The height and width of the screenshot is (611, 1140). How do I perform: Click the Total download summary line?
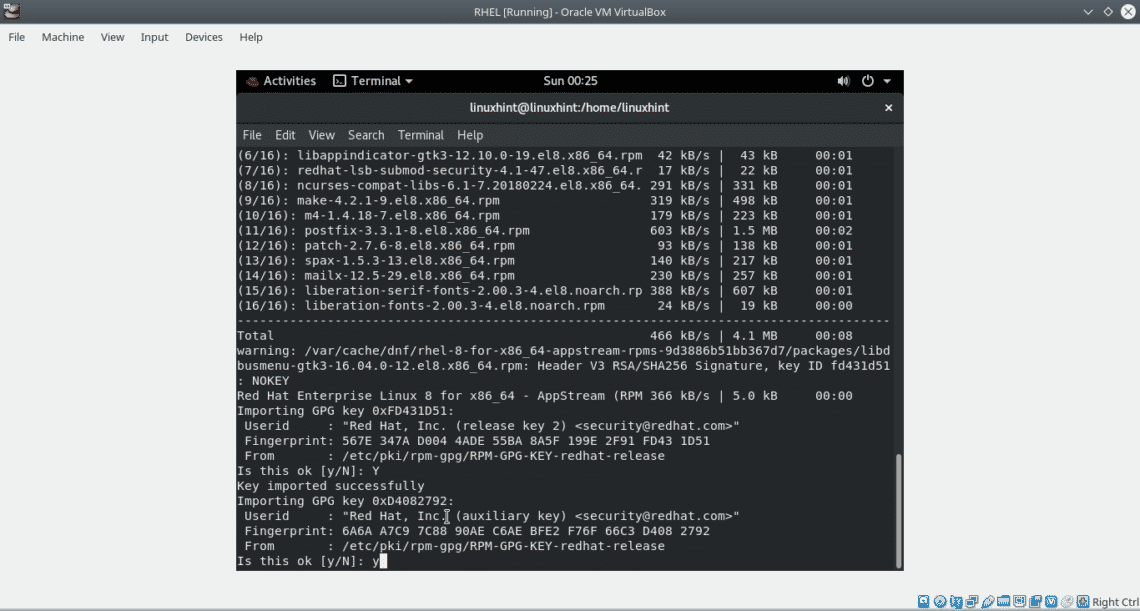point(545,336)
